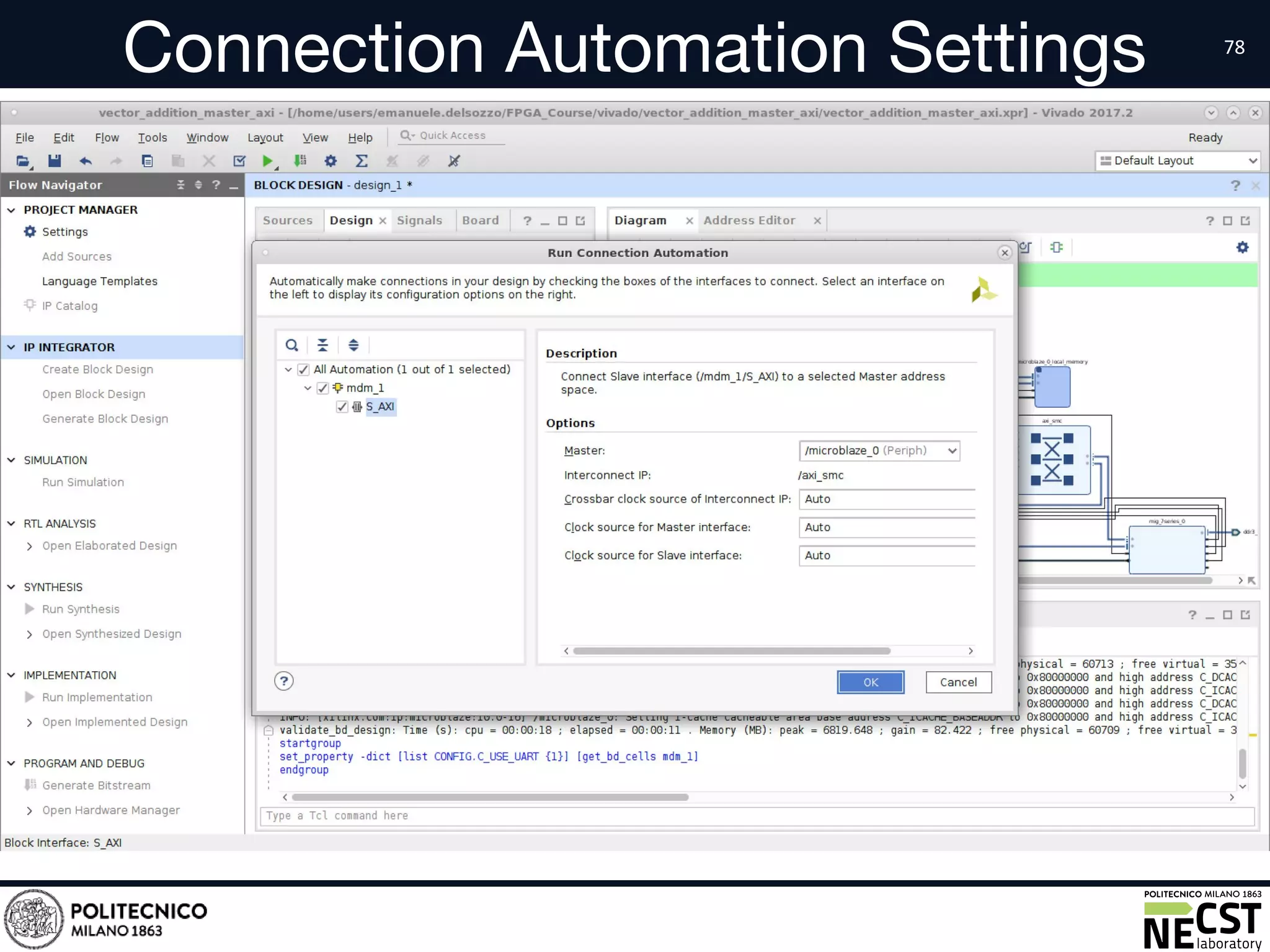This screenshot has height=952, width=1270.
Task: Click the Settings gear in Project Manager
Action: (x=30, y=232)
